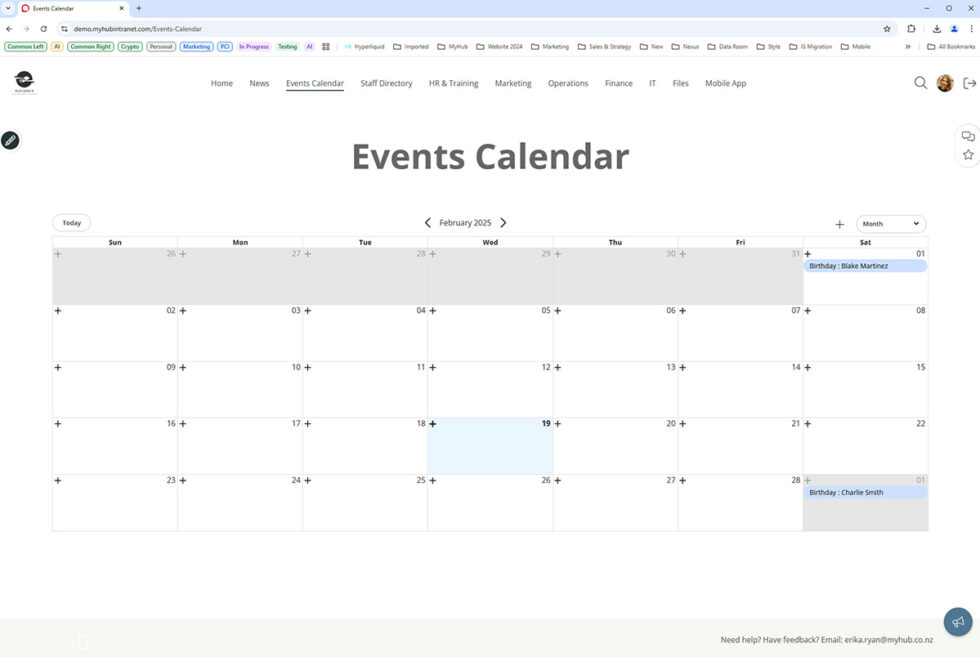Viewport: 980px width, 657px height.
Task: Go to March using the next month chevron
Action: [x=504, y=222]
